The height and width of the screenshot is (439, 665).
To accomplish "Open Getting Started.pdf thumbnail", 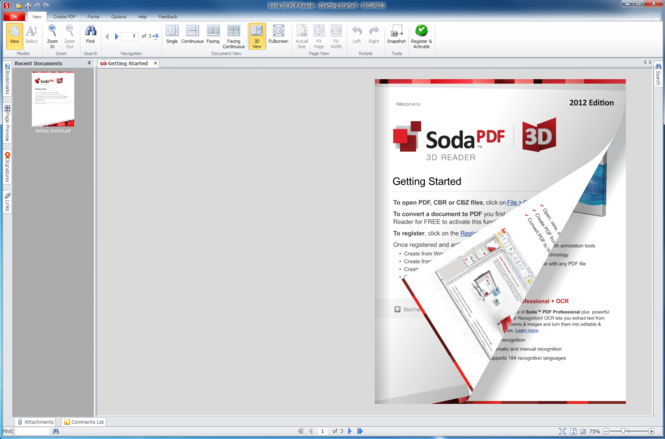I will pos(53,99).
